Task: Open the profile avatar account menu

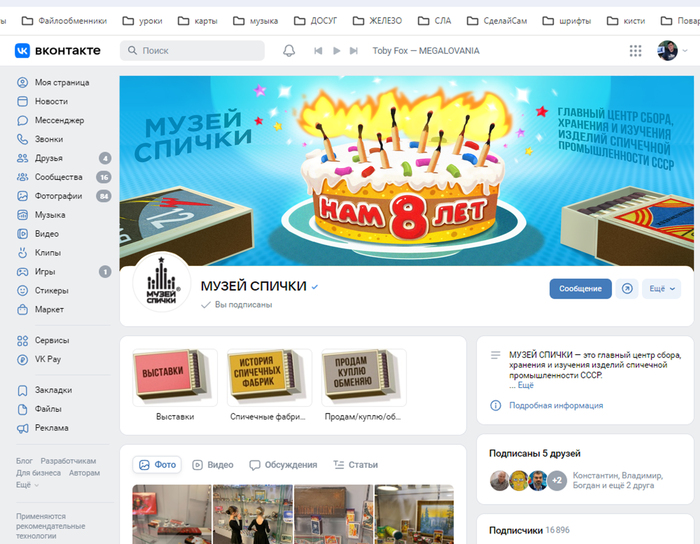Action: [x=672, y=50]
